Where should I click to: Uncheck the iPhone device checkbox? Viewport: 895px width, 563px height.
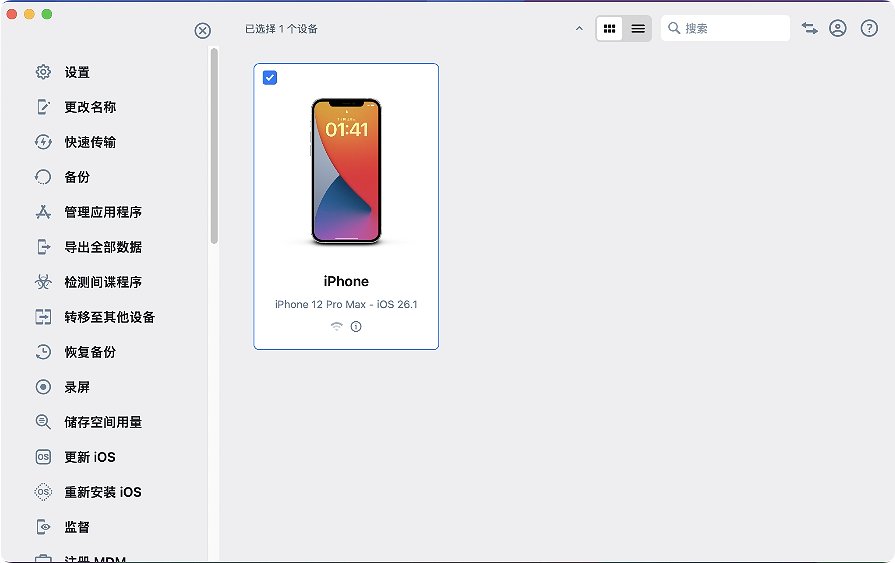270,78
